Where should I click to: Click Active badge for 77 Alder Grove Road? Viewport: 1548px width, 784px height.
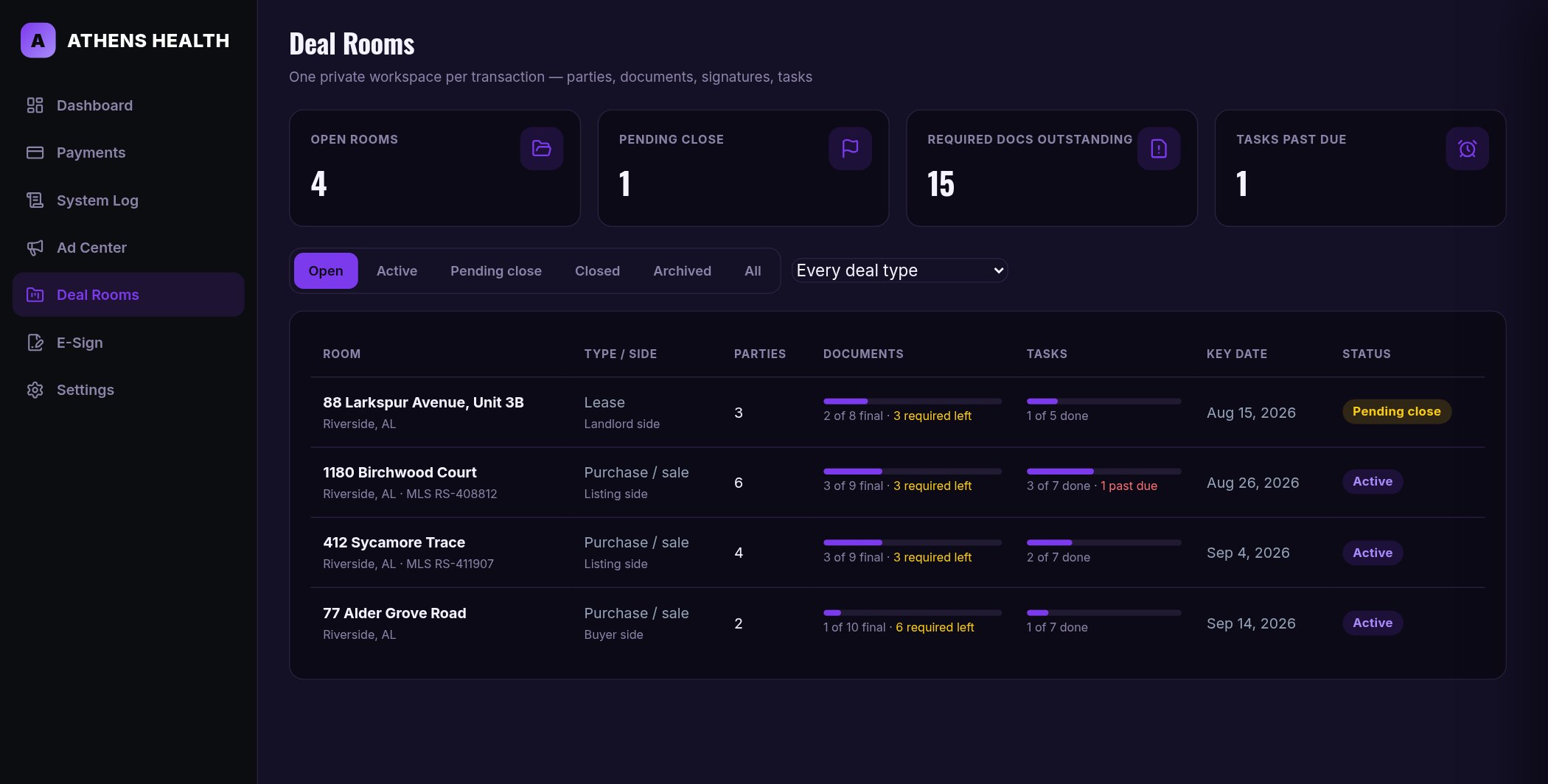coord(1373,623)
